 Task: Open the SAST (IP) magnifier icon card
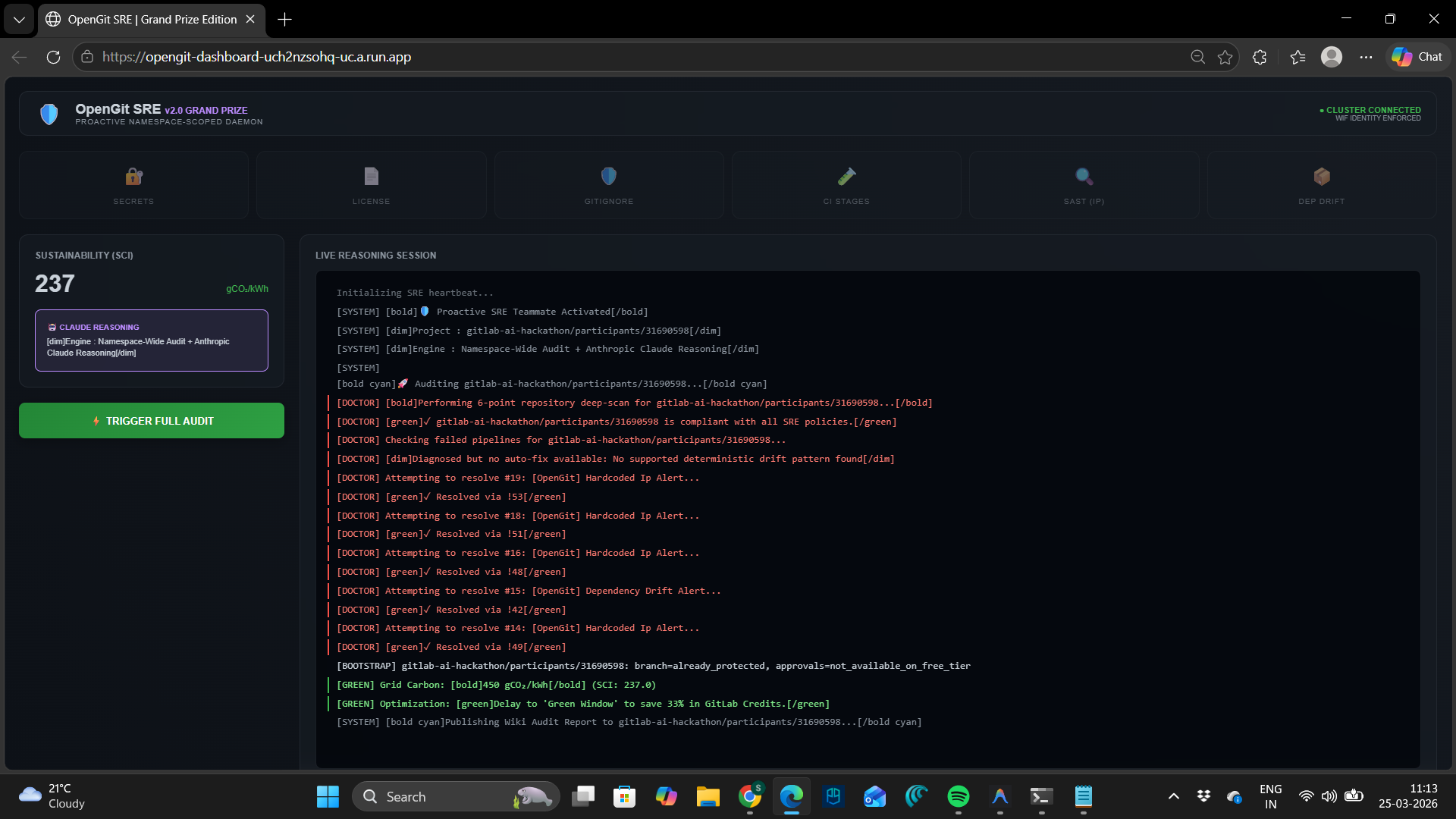tap(1084, 185)
